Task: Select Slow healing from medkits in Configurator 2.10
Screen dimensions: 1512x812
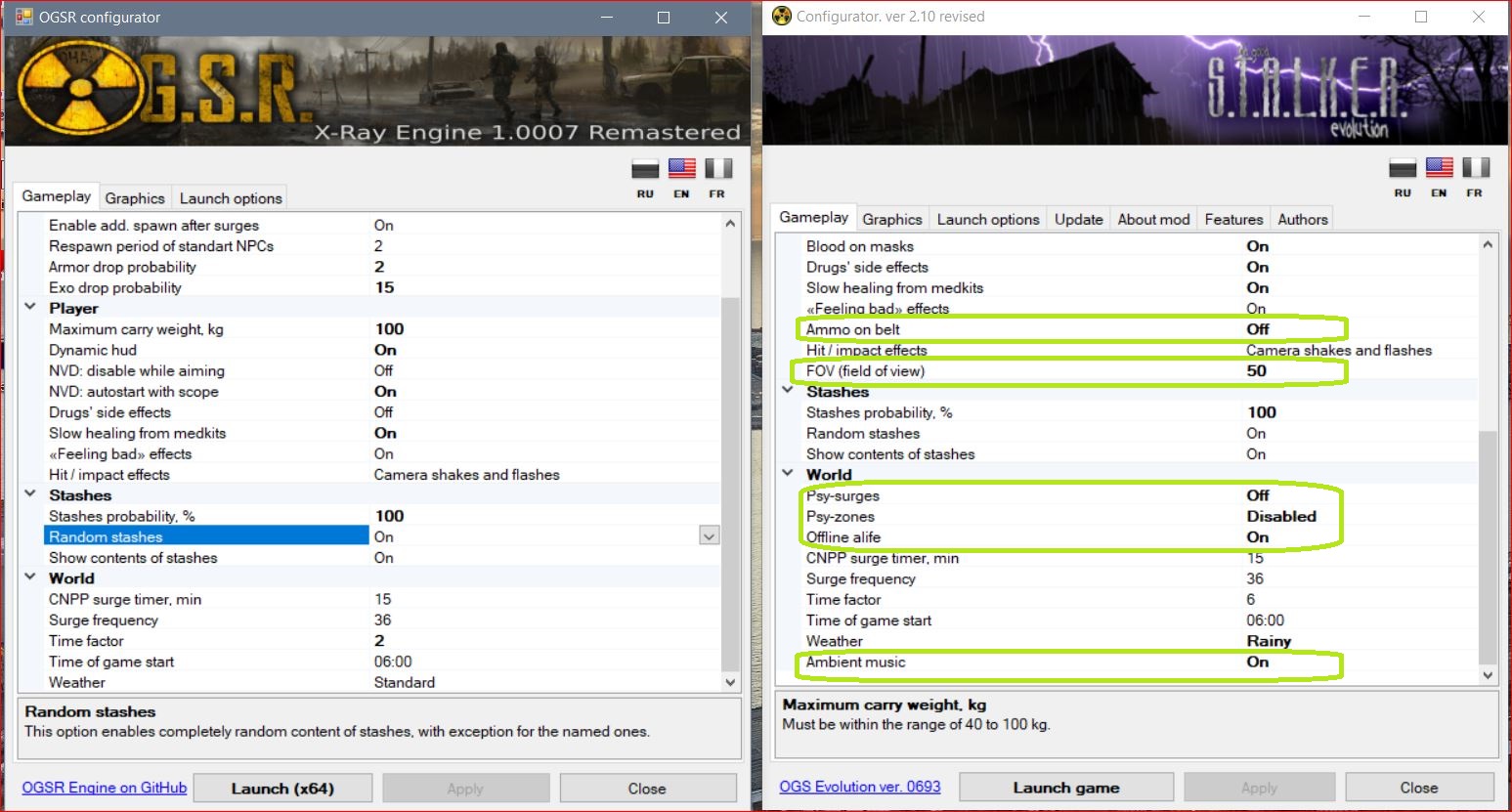Action: [1140, 288]
